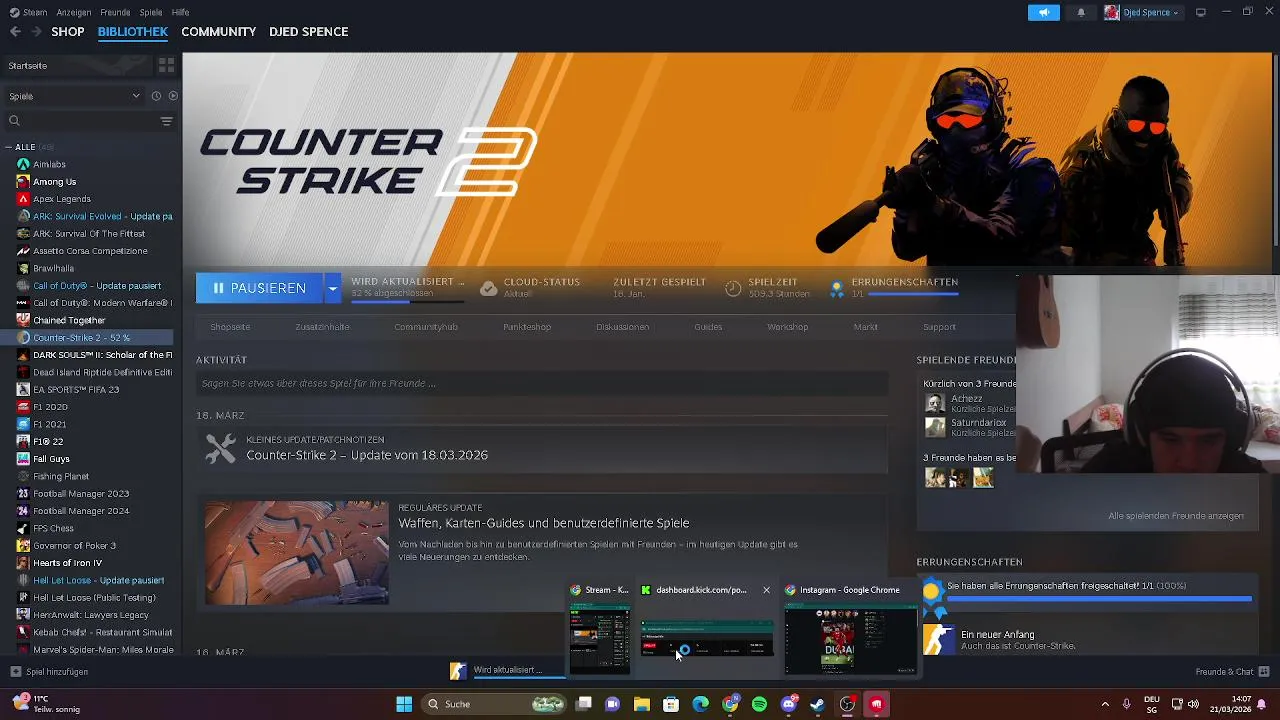Select Governor of Poker 3

pos(74,546)
